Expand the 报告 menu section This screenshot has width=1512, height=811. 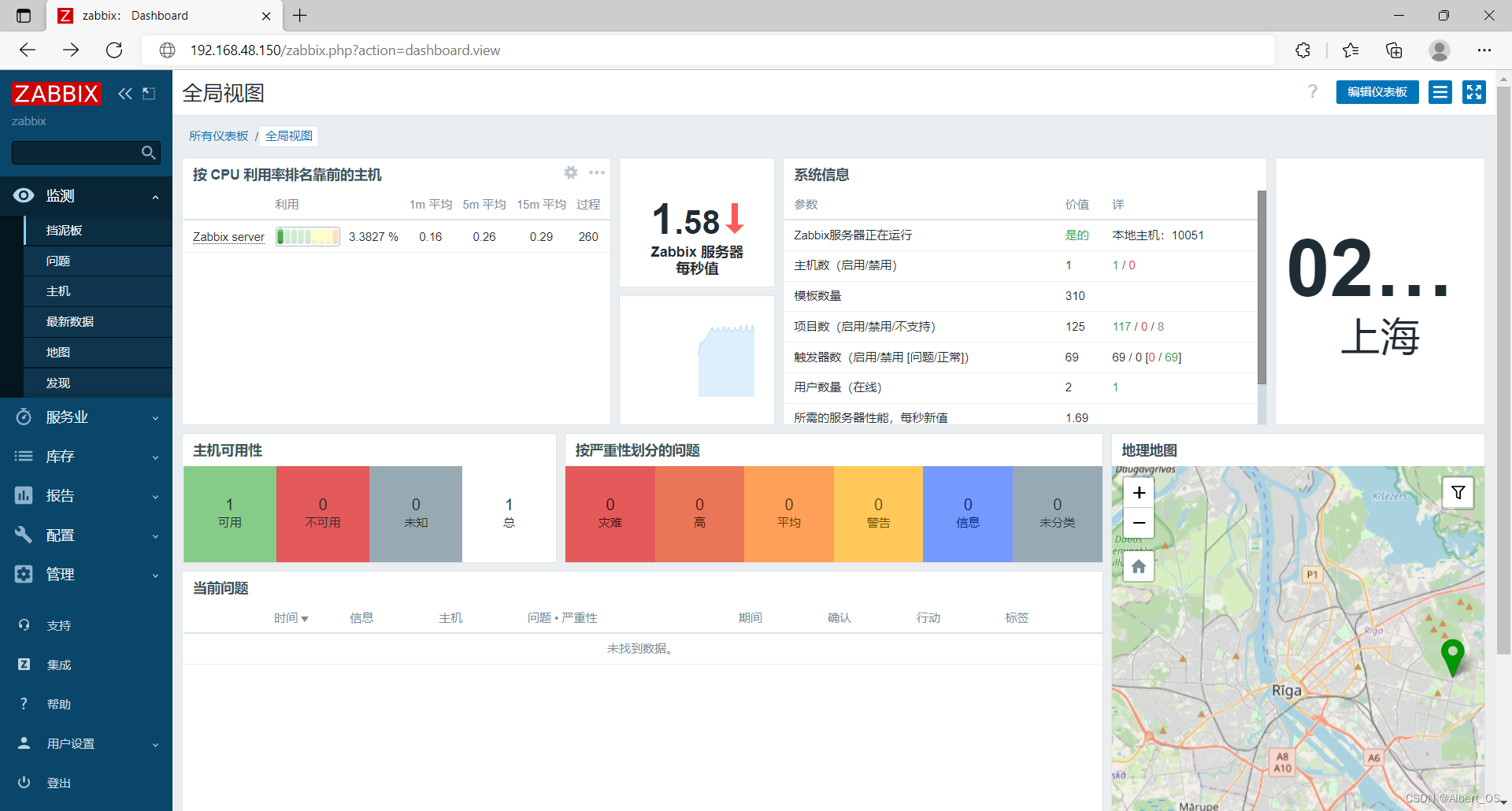tap(155, 497)
